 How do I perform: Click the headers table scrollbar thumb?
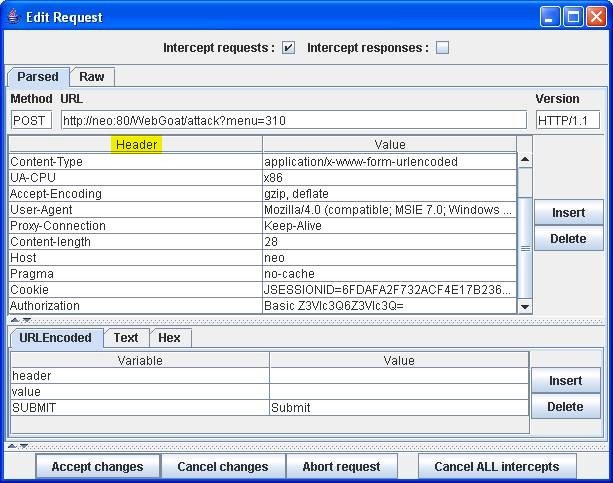pyautogui.click(x=525, y=248)
